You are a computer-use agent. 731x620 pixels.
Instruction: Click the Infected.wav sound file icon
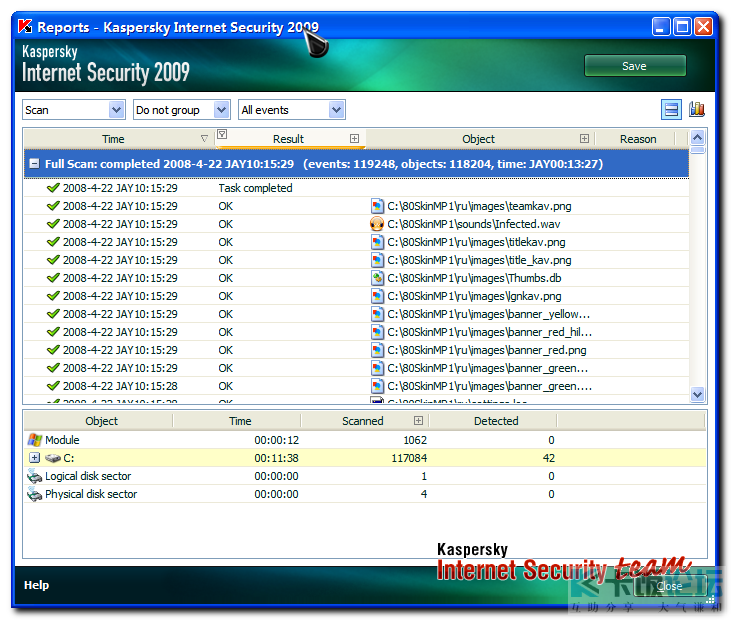pos(377,224)
